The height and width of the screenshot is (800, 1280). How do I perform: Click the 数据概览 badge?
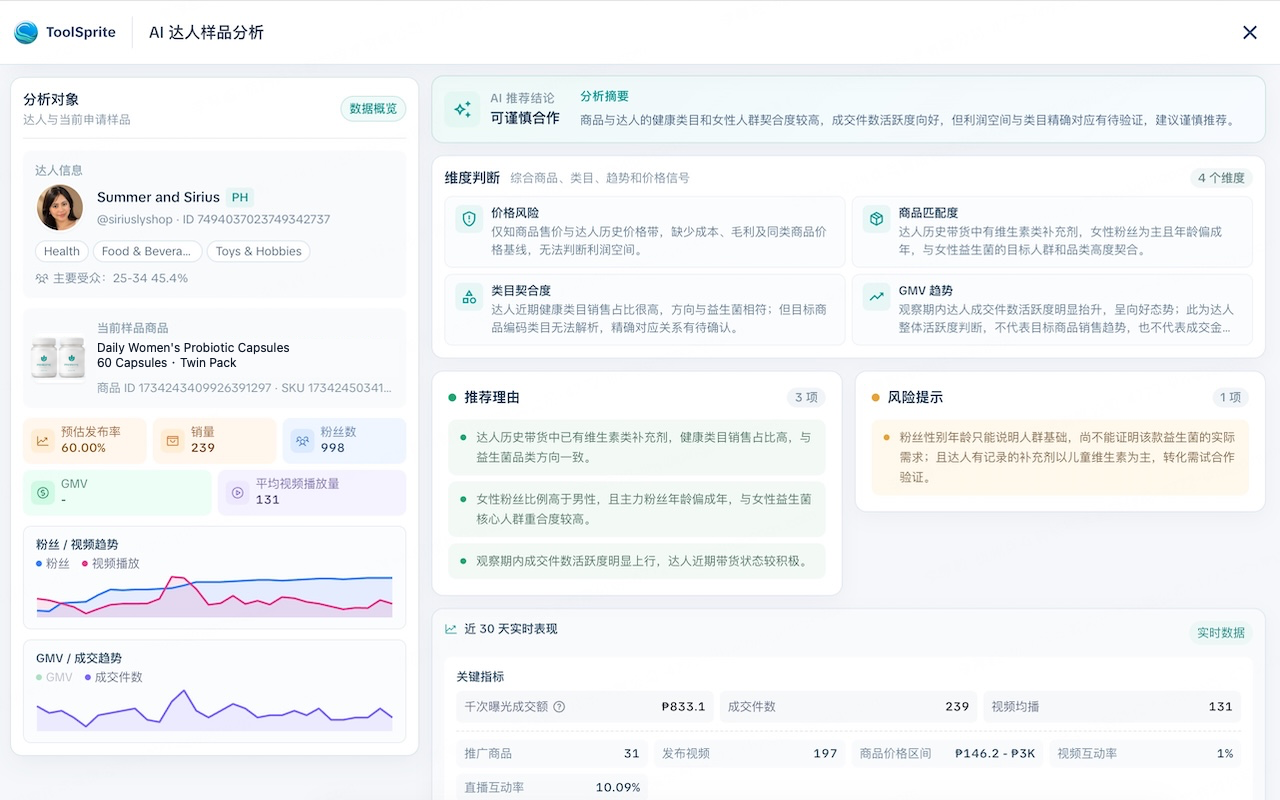point(373,108)
